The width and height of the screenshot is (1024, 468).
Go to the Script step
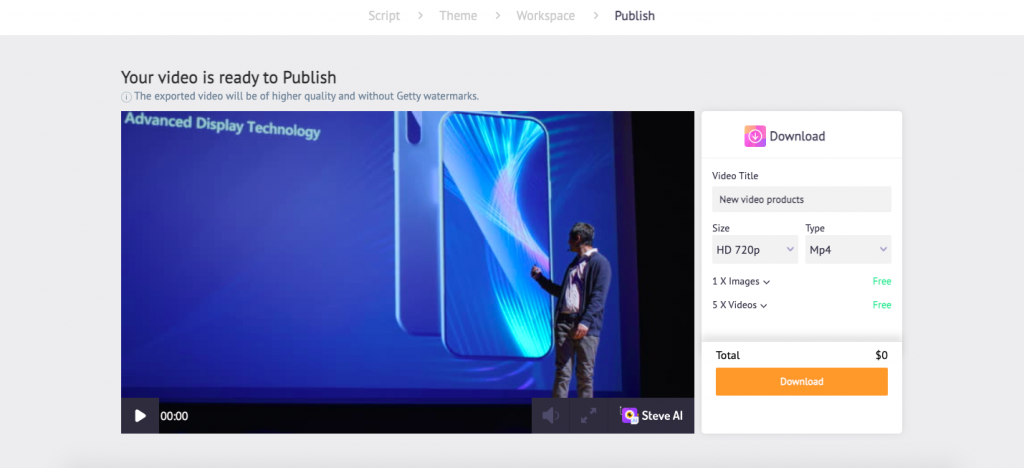[x=384, y=16]
